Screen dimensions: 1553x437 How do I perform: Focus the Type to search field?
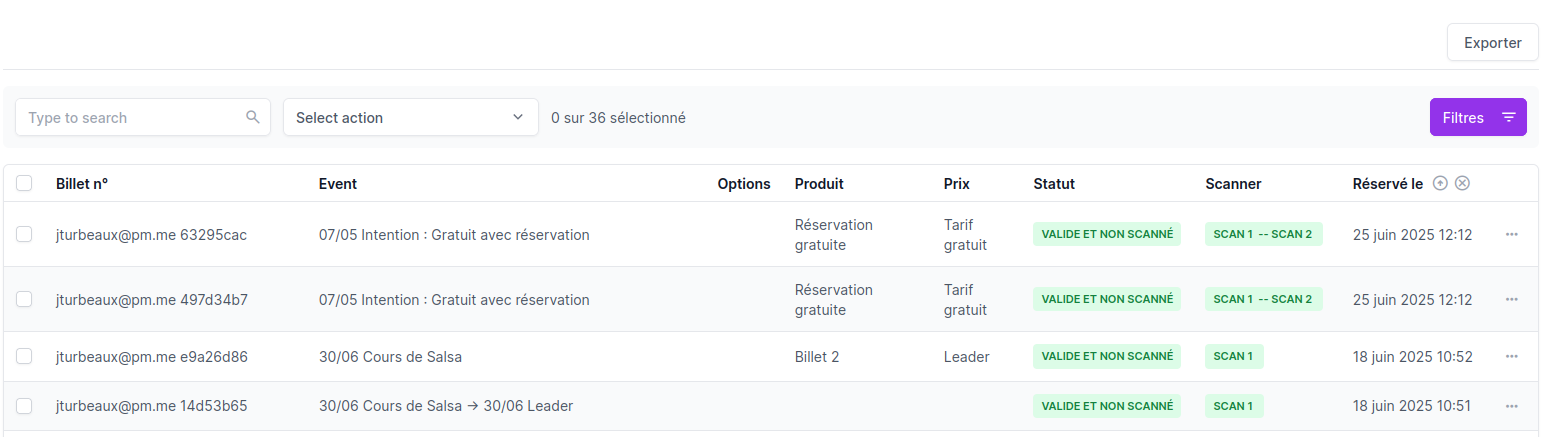coord(130,117)
